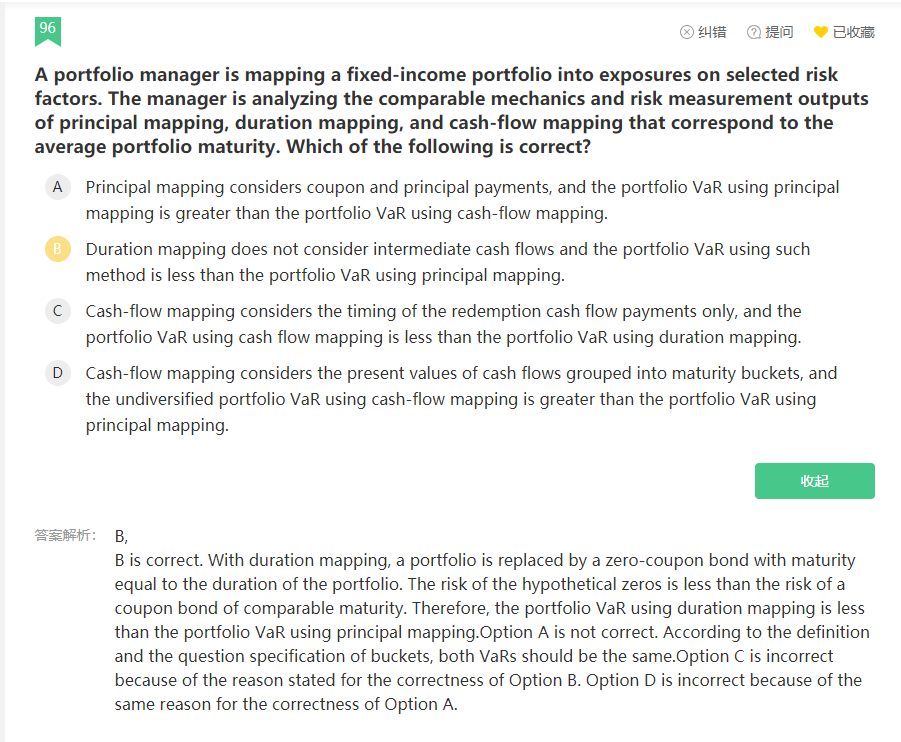Choose the Duration mapping does not consider option text
Image resolution: width=901 pixels, height=742 pixels.
tap(448, 262)
